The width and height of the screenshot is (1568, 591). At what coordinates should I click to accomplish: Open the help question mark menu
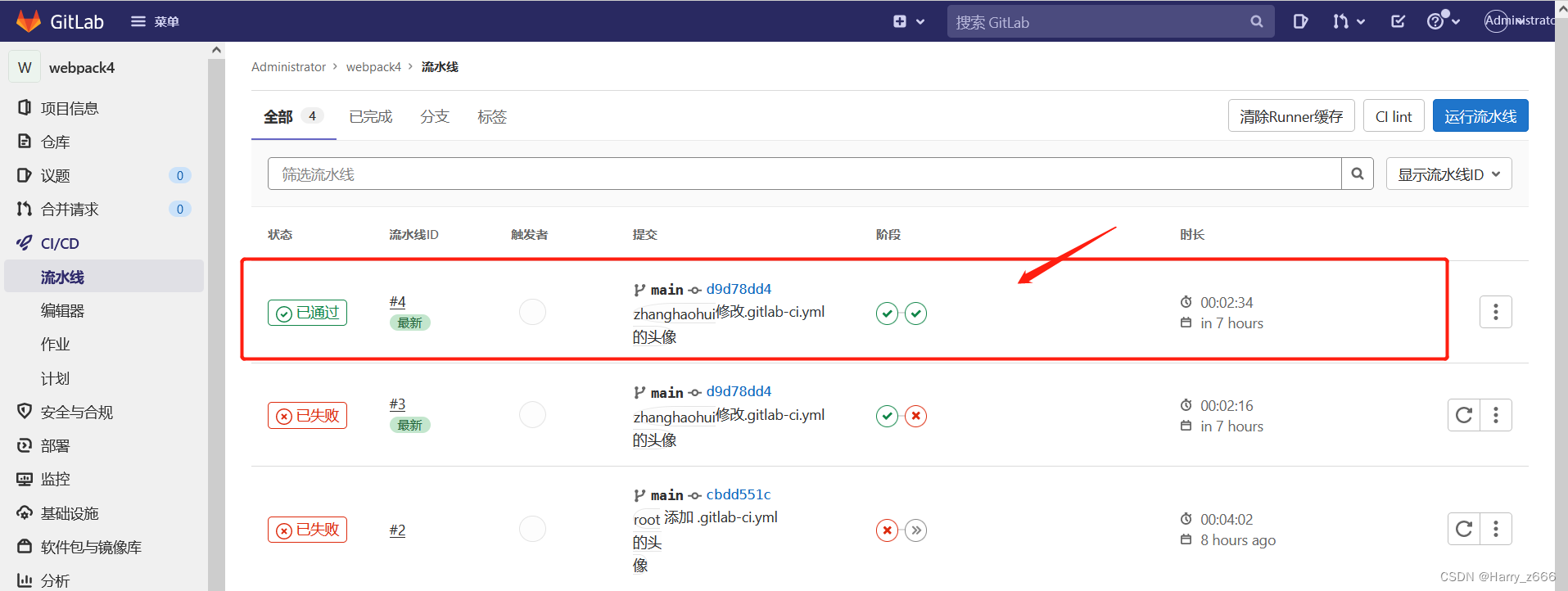coord(1443,21)
